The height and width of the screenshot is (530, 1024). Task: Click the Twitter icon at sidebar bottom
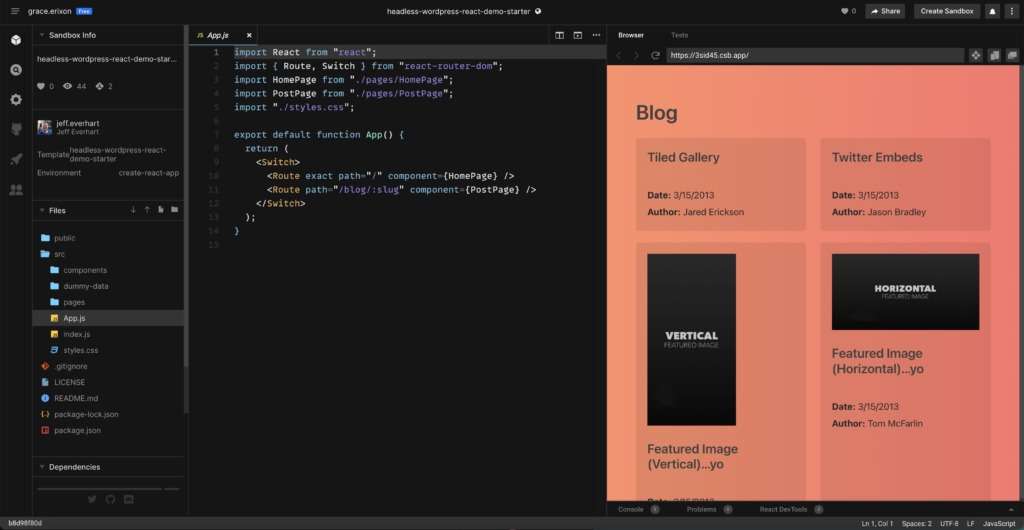click(x=92, y=499)
